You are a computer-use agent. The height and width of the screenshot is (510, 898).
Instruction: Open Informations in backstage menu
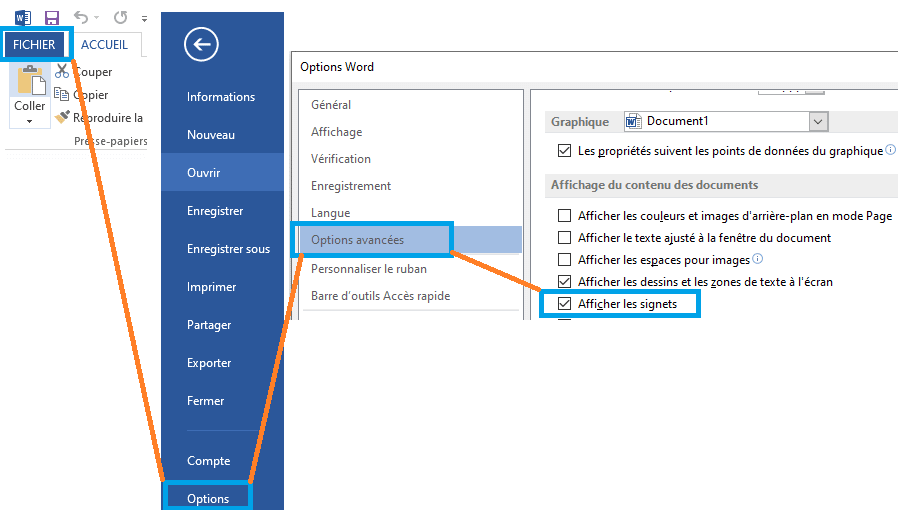(222, 97)
